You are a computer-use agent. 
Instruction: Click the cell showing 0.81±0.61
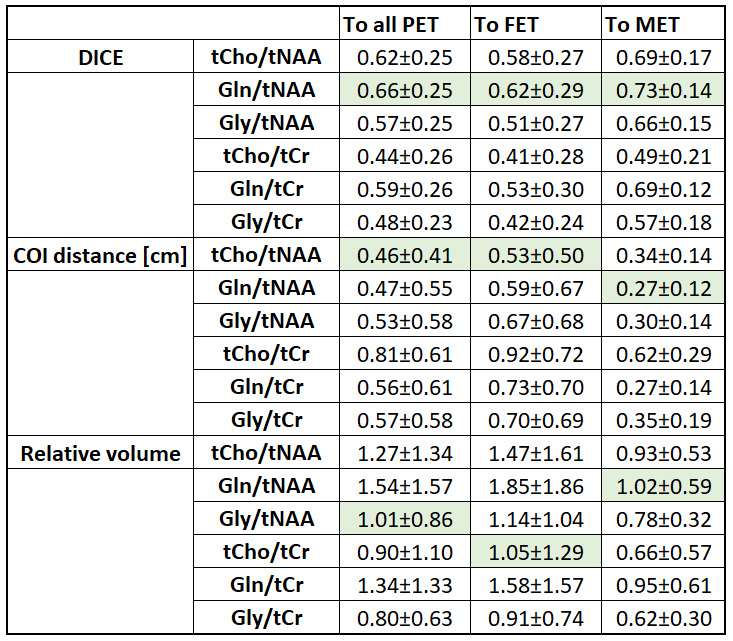pos(404,354)
